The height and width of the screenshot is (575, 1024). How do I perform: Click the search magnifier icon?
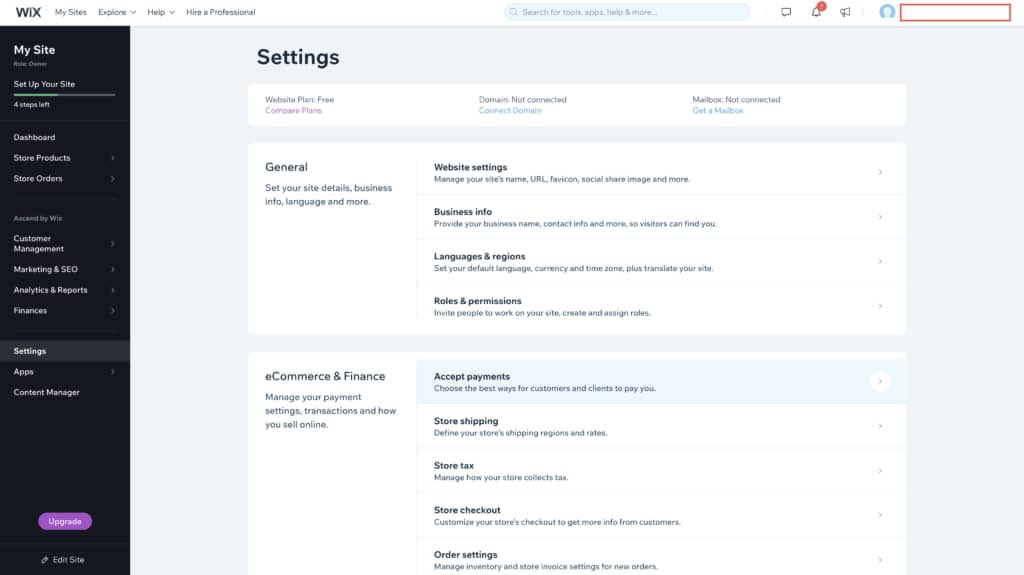513,12
